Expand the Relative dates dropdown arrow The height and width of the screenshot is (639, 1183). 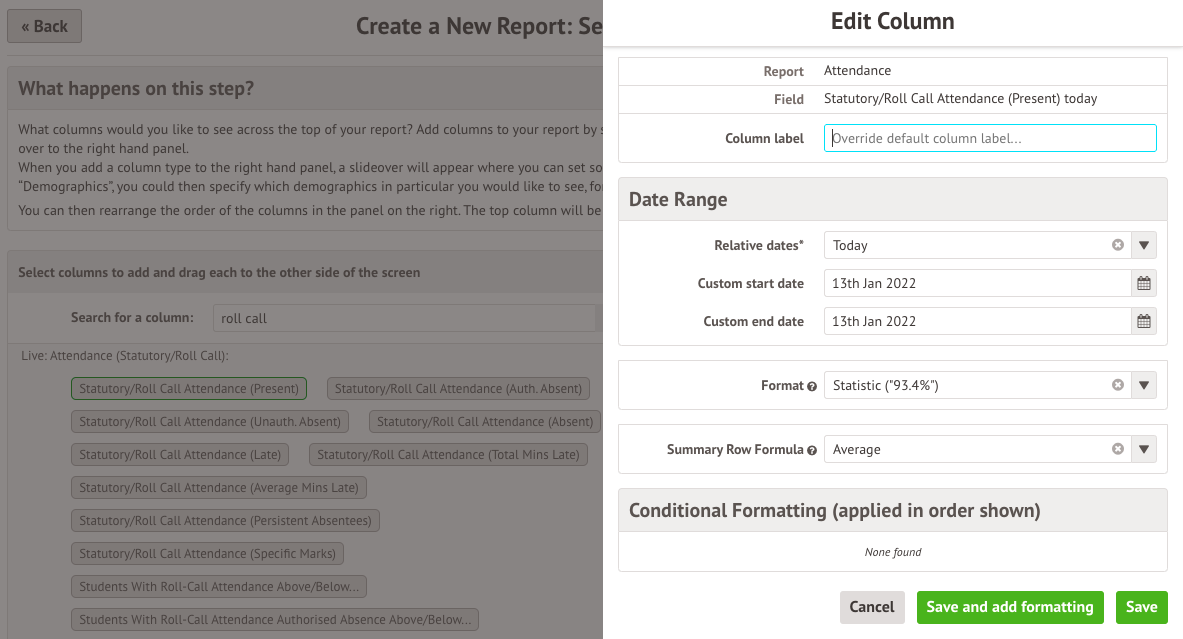tap(1144, 246)
